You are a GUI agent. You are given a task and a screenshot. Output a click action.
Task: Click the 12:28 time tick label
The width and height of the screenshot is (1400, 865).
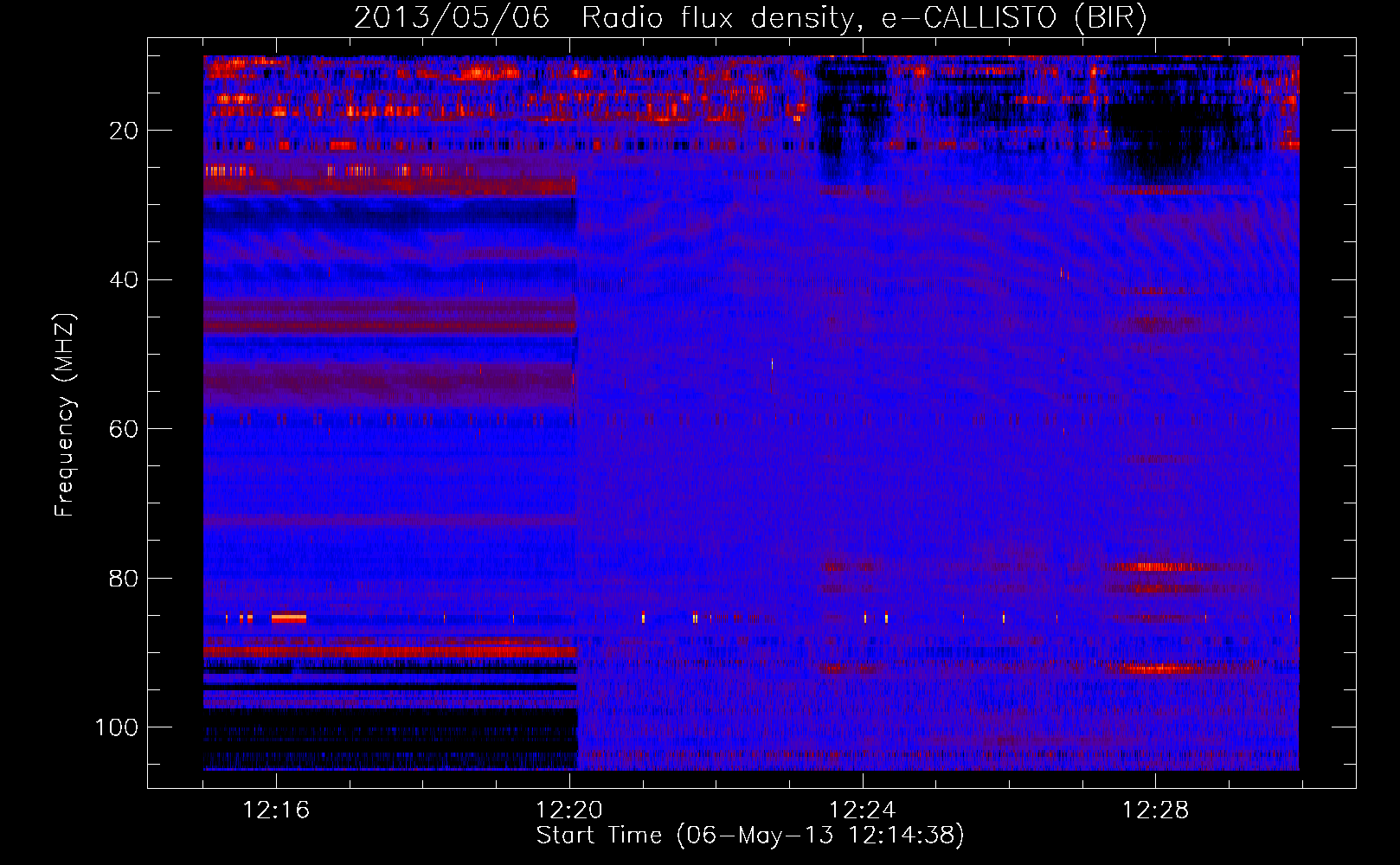click(1156, 810)
